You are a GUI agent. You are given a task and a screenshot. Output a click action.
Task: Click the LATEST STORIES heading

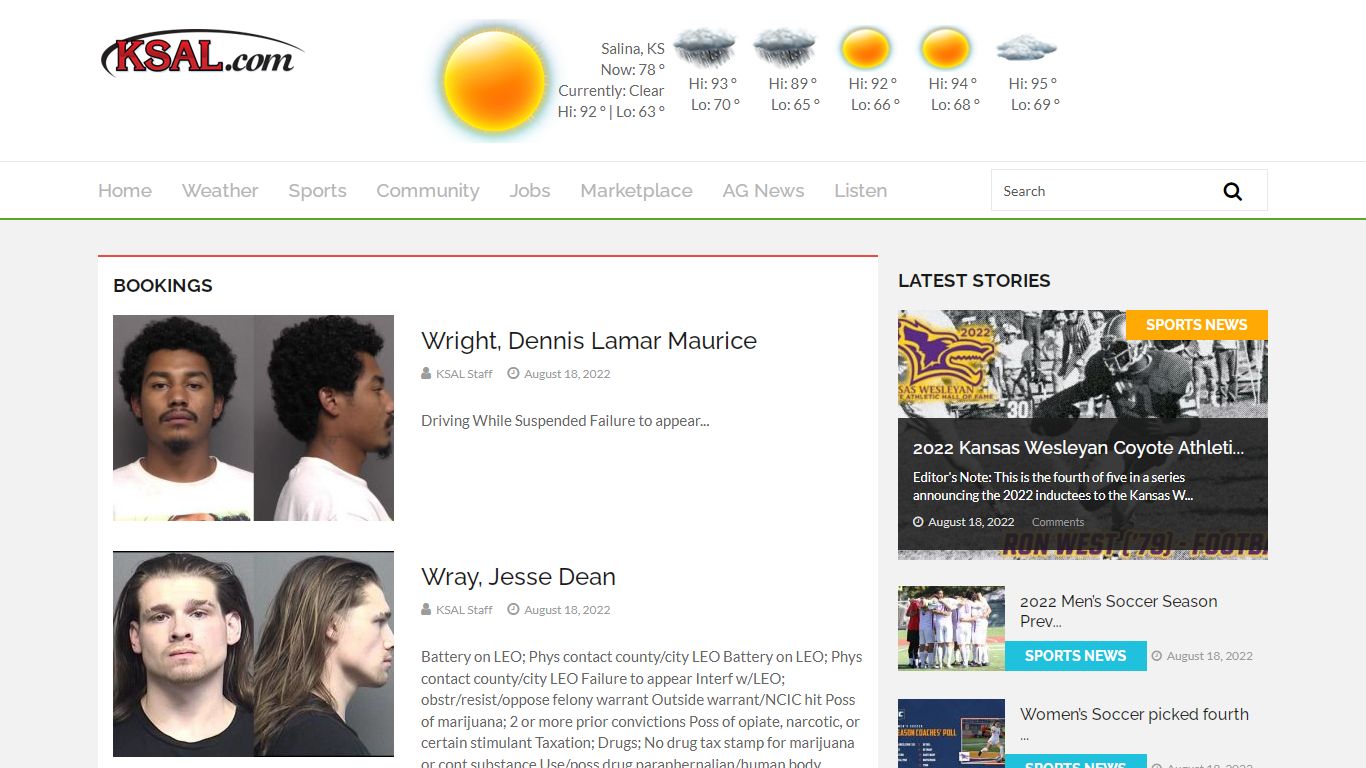click(974, 281)
